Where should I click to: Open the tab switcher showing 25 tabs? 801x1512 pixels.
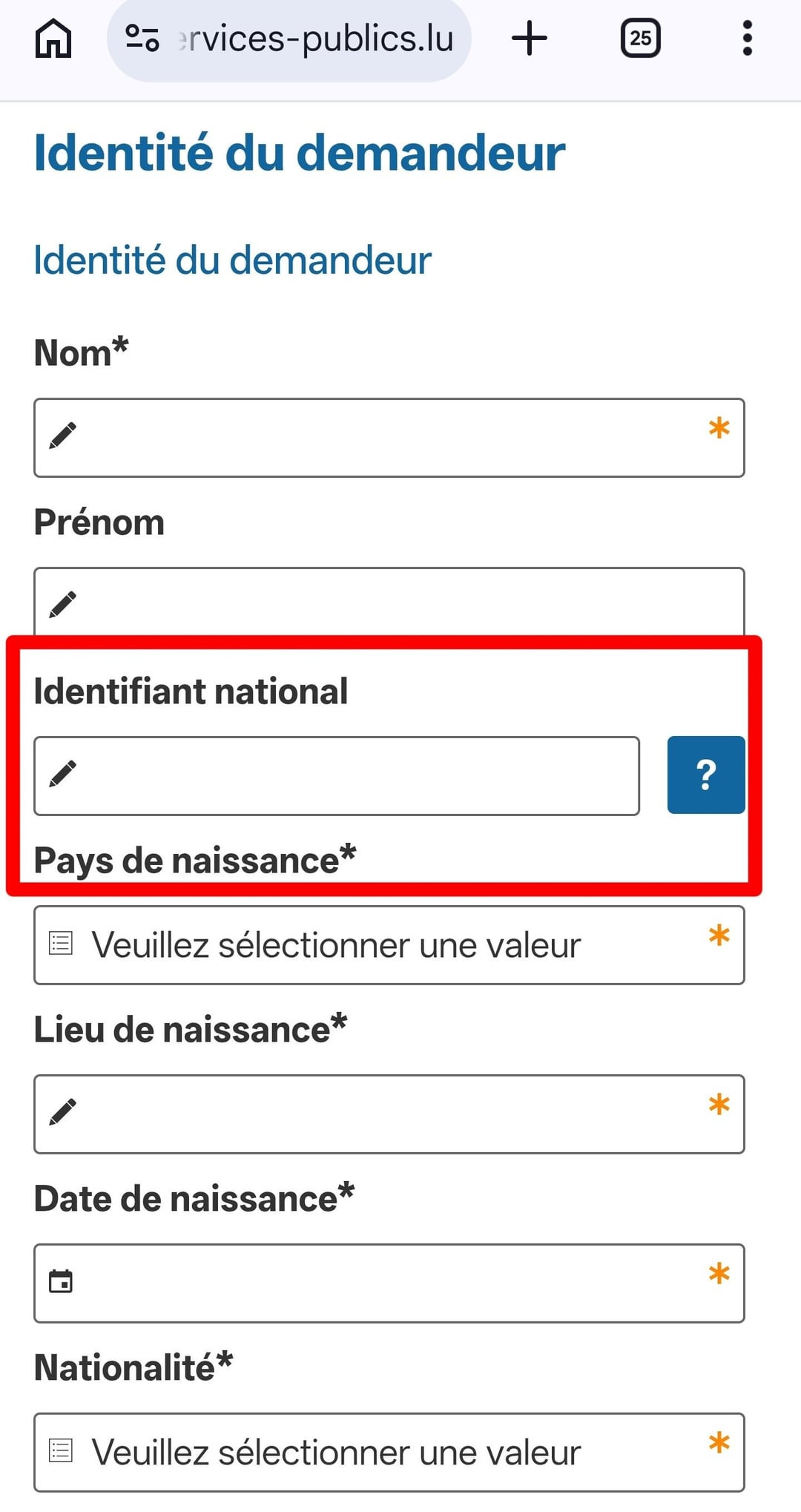(640, 39)
